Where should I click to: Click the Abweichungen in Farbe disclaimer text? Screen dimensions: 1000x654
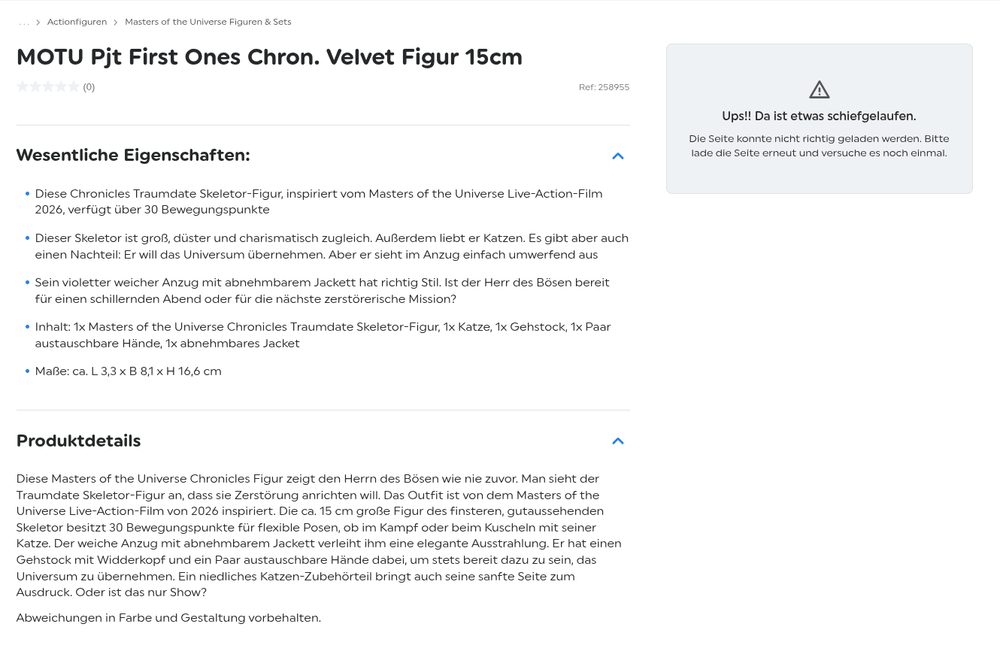coord(168,618)
